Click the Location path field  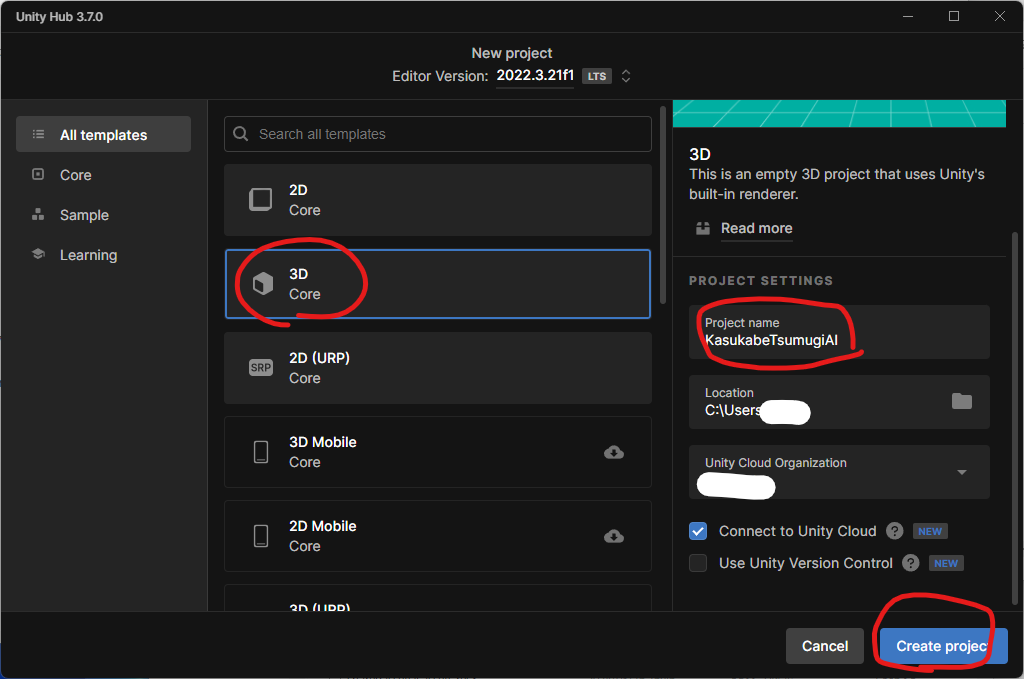[839, 402]
